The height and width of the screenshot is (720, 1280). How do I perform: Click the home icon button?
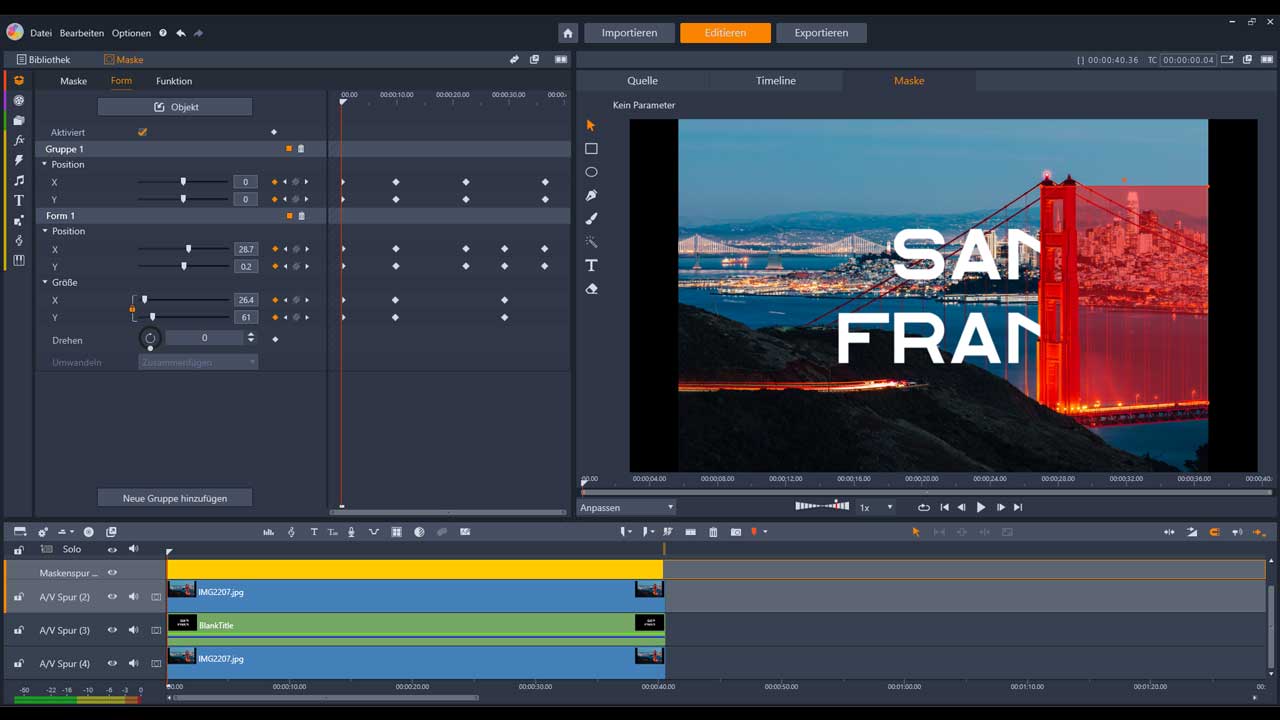pos(568,33)
